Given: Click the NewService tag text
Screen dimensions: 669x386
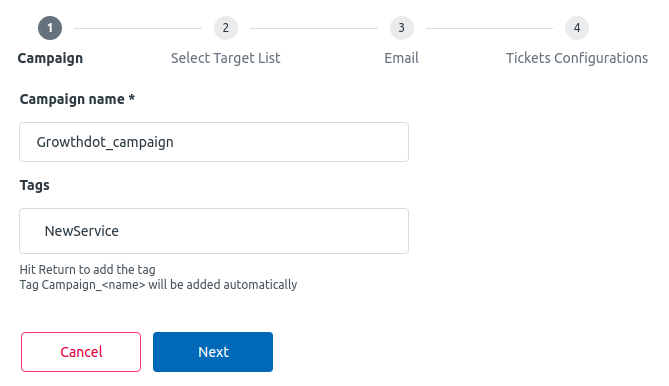Looking at the screenshot, I should pyautogui.click(x=82, y=231).
